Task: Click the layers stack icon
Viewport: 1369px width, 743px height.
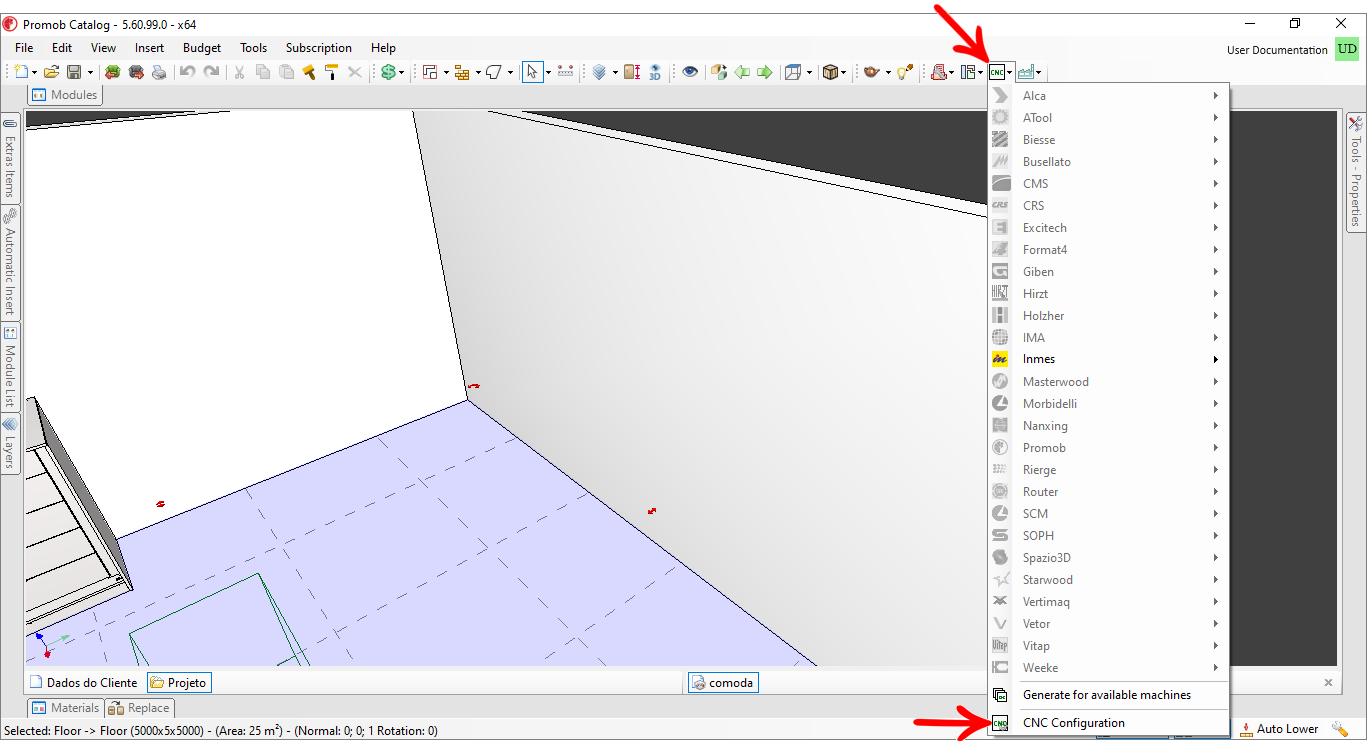Action: click(599, 72)
